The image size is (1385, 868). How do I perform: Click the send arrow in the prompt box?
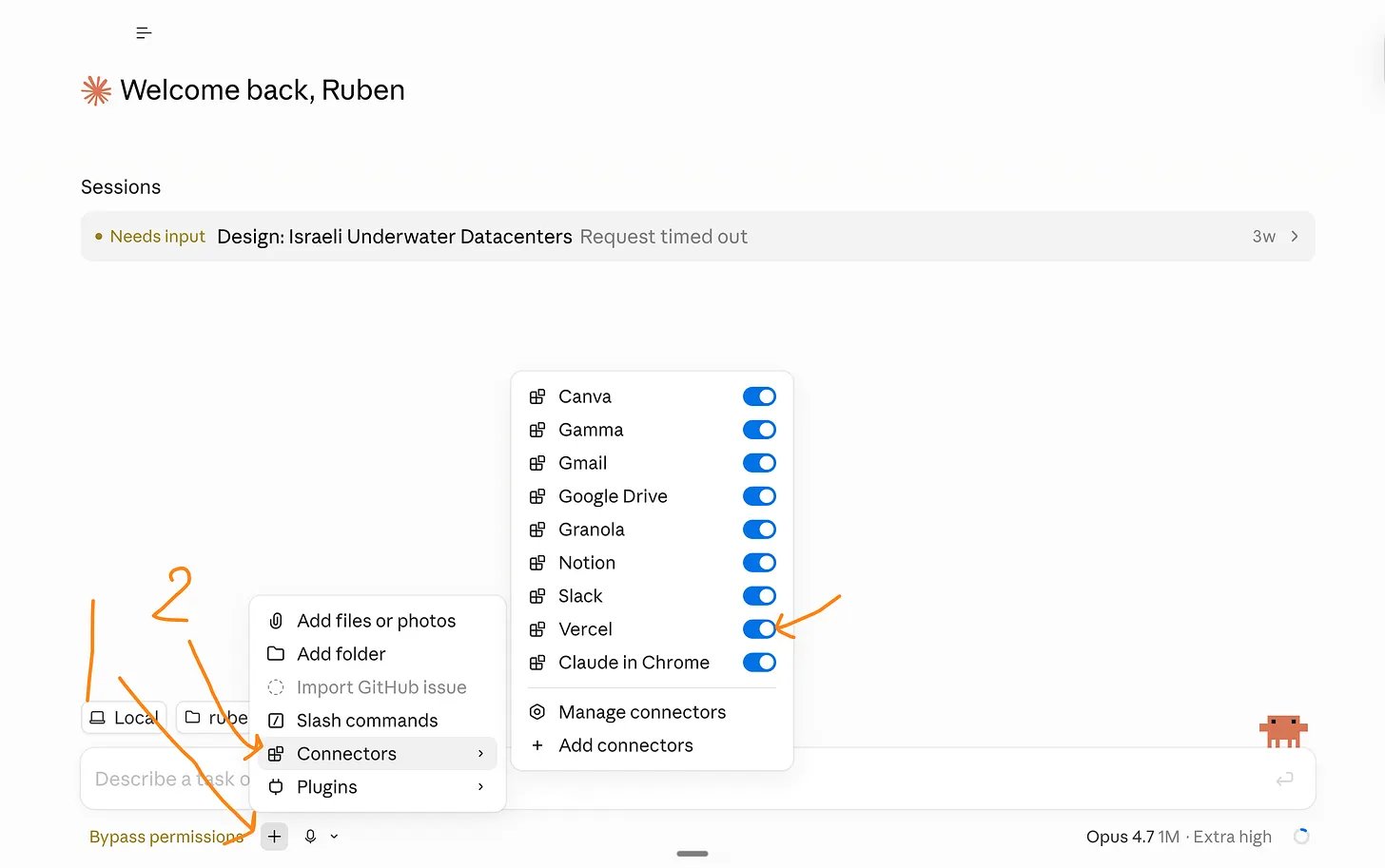[x=1284, y=780]
